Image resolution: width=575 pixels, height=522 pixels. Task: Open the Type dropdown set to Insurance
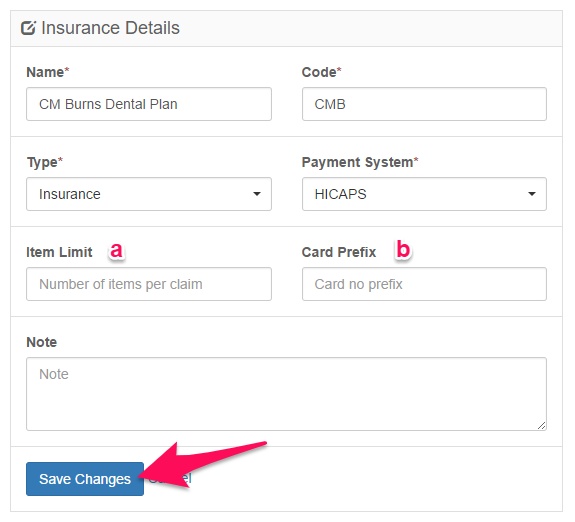149,194
